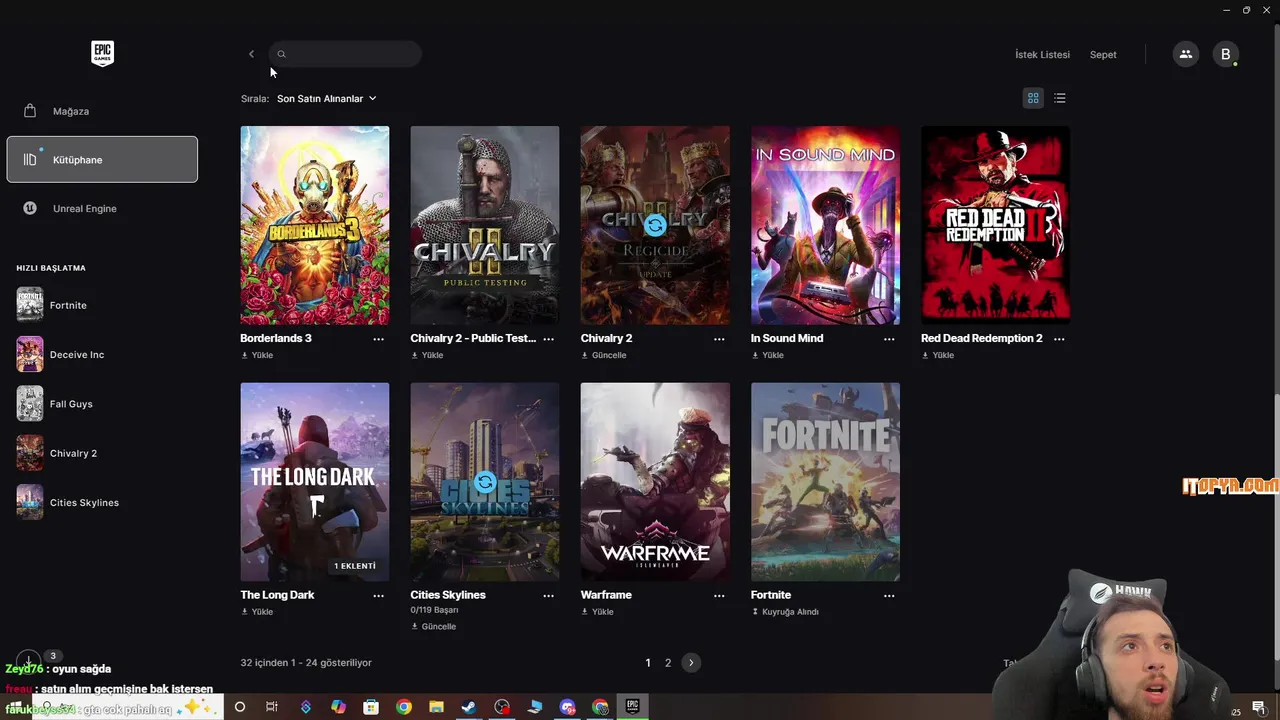This screenshot has height=720, width=1280.
Task: Open Steam from the taskbar
Action: point(468,707)
